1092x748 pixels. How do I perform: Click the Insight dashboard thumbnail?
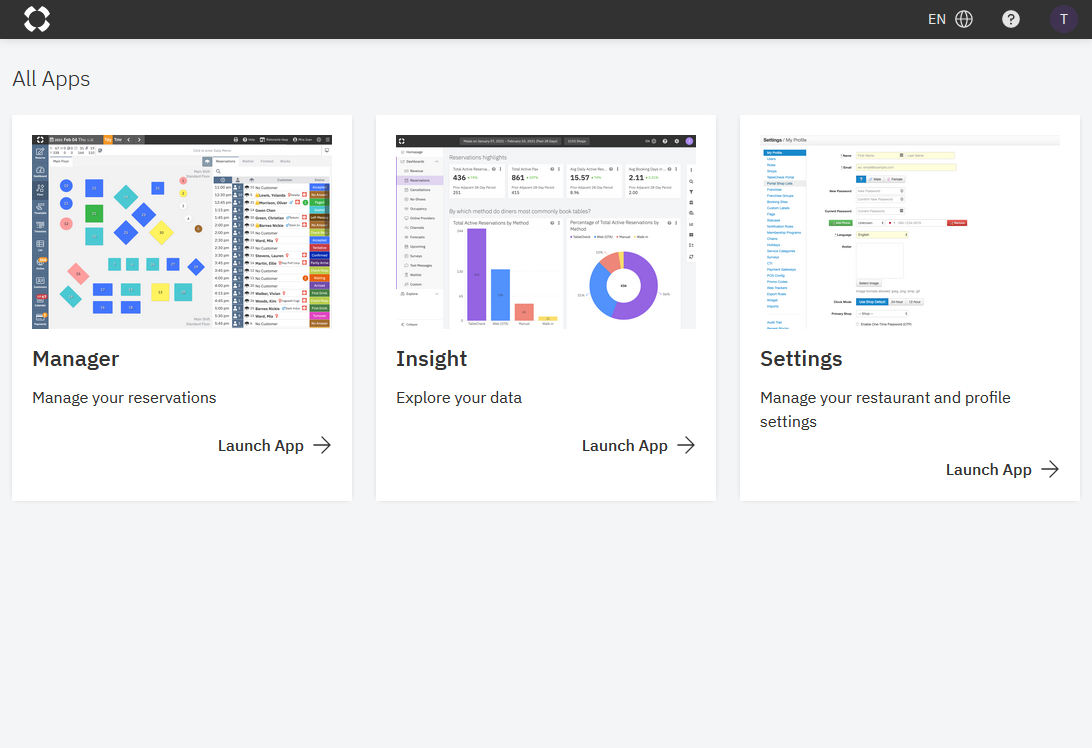545,232
